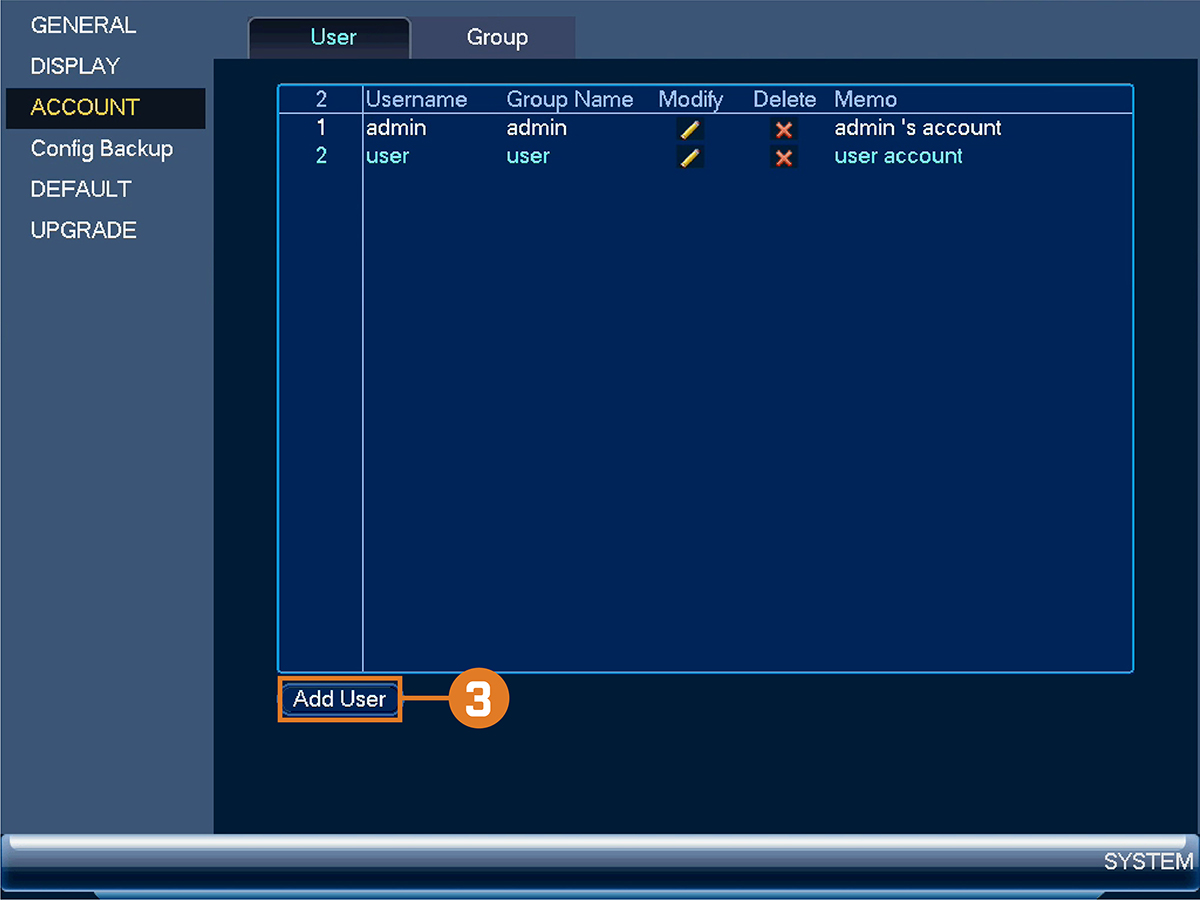1200x900 pixels.
Task: Click the Group Name column header
Action: tap(570, 100)
